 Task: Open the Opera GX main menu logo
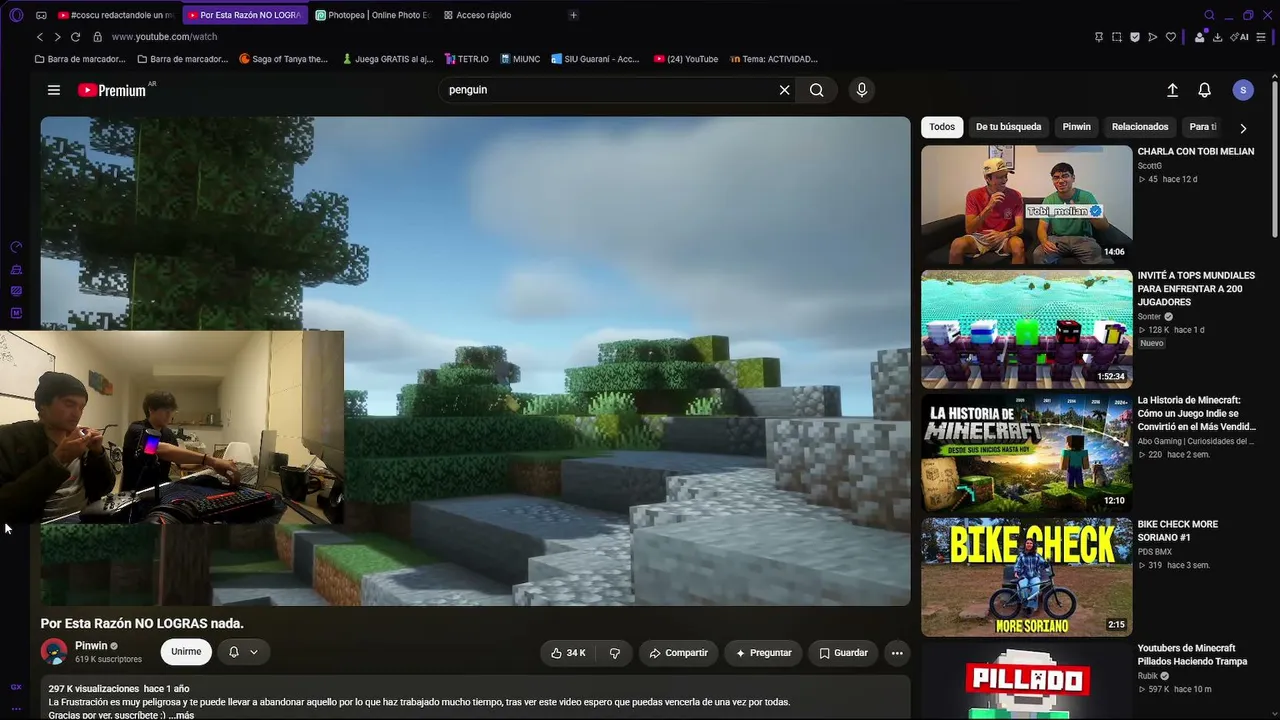(x=16, y=15)
